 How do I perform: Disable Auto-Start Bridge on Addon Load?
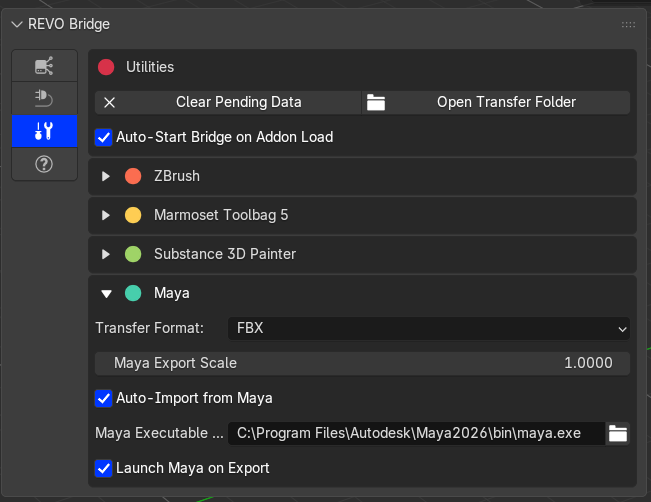[x=103, y=137]
